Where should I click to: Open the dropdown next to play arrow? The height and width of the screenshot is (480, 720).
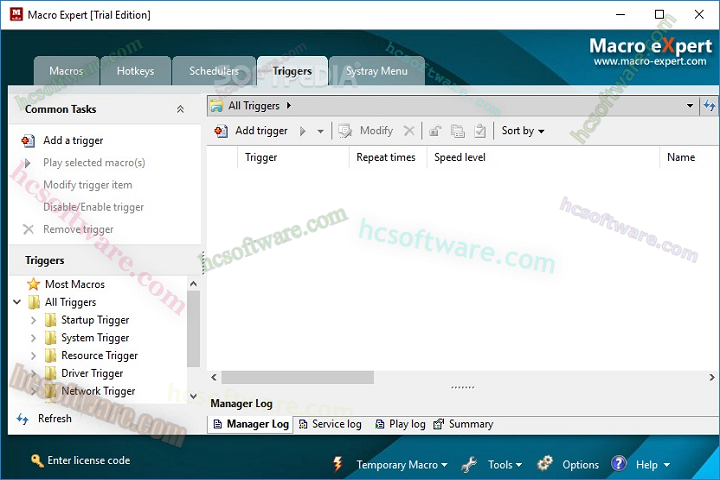(320, 131)
